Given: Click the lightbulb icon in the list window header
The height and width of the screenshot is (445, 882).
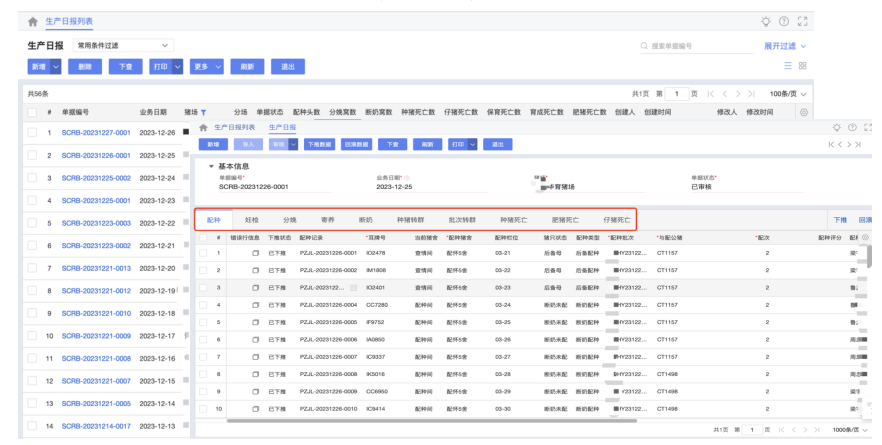Looking at the screenshot, I should click(766, 21).
